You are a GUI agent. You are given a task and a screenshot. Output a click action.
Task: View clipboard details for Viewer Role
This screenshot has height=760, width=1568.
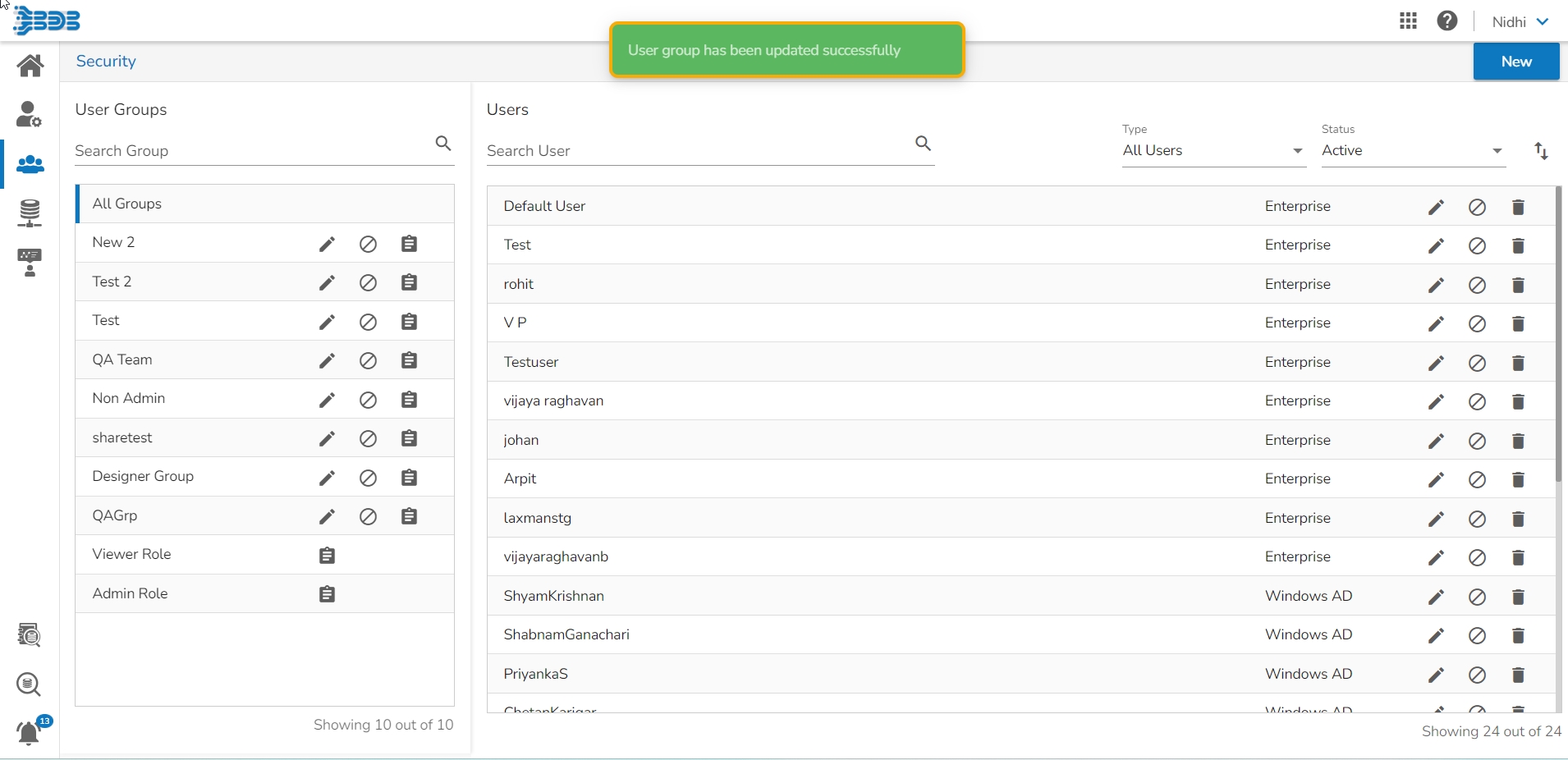point(327,556)
